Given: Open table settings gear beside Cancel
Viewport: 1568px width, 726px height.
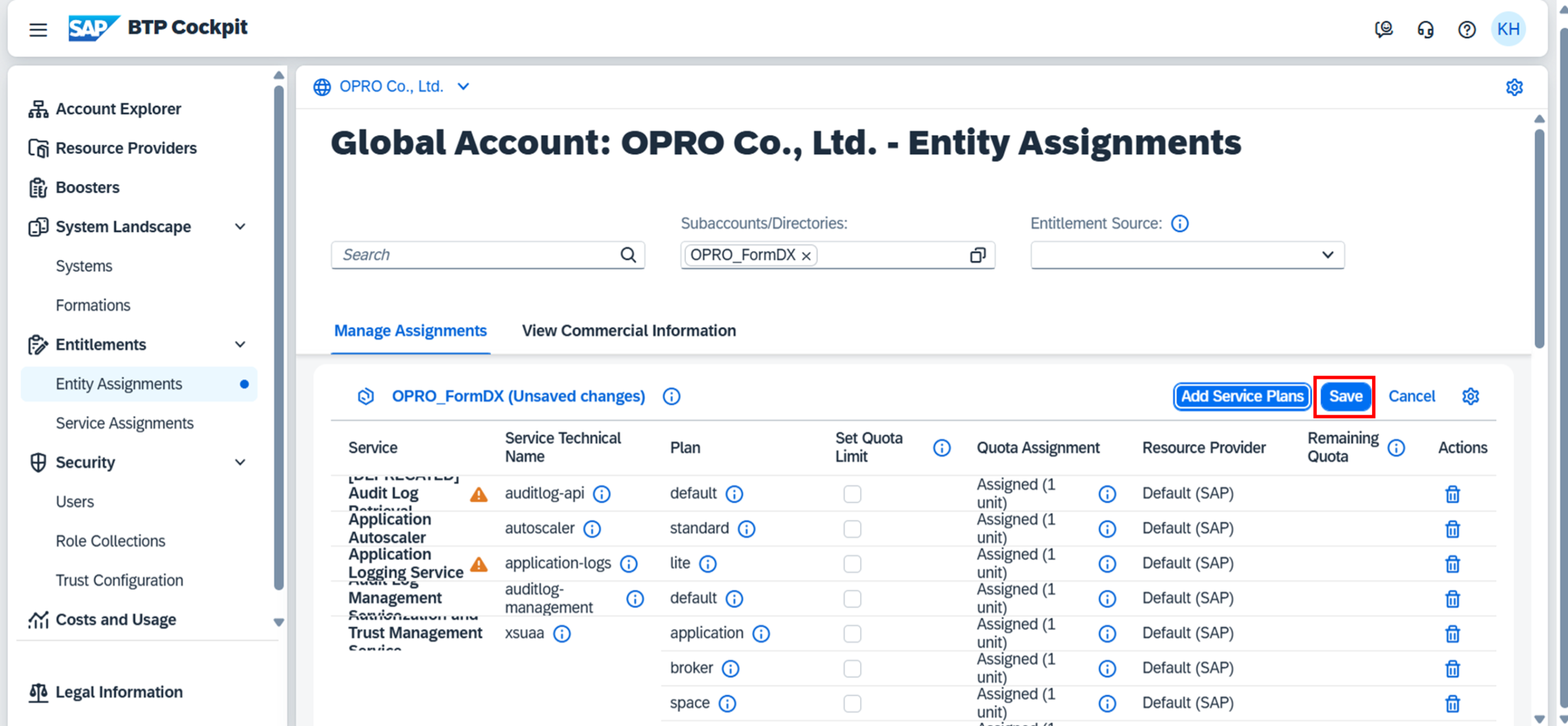Looking at the screenshot, I should (x=1470, y=396).
